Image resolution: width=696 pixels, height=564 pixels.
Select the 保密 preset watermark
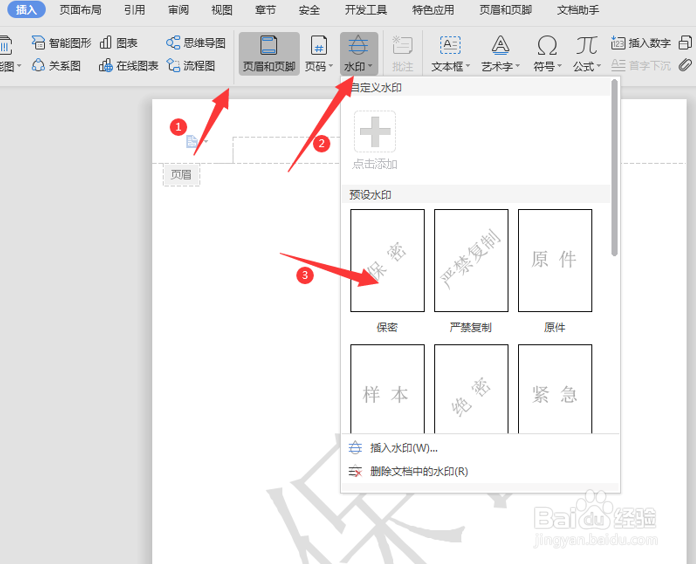(x=387, y=260)
